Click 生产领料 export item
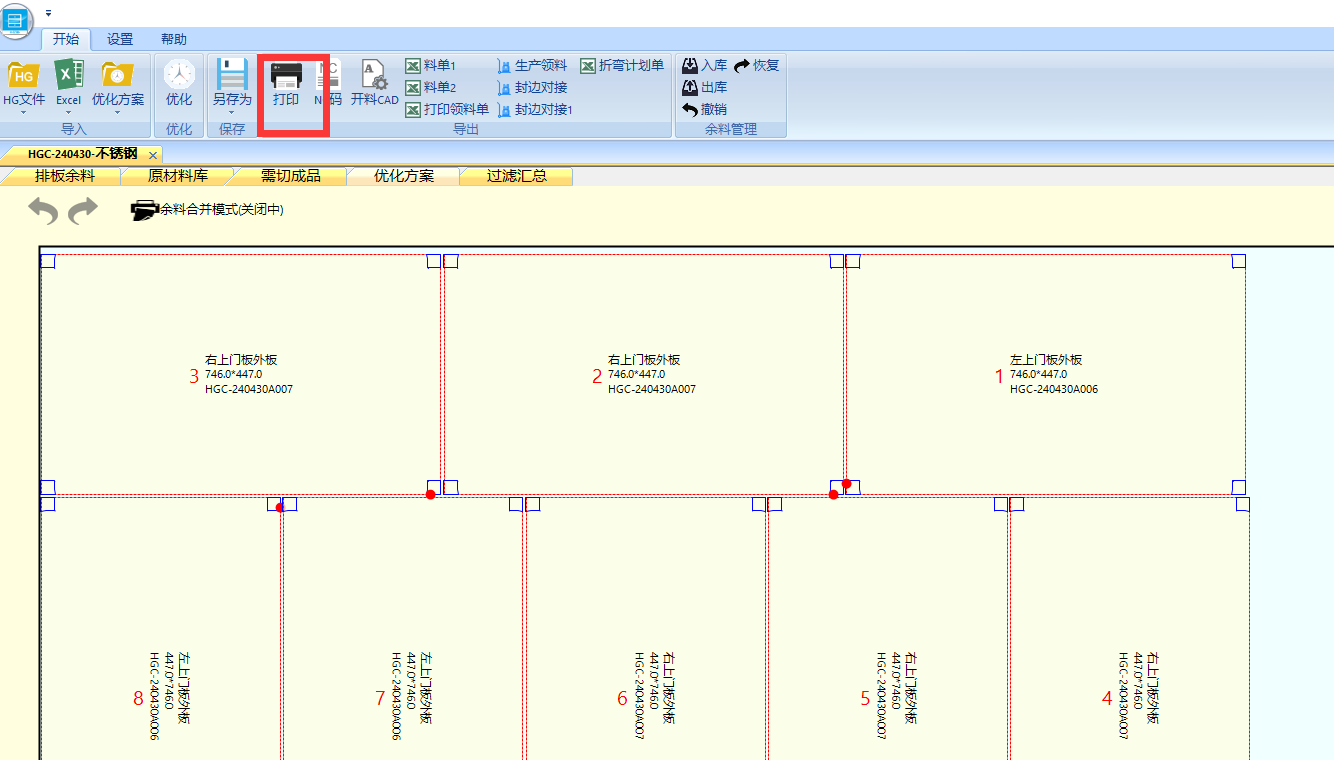This screenshot has height=760, width=1334. click(x=532, y=65)
